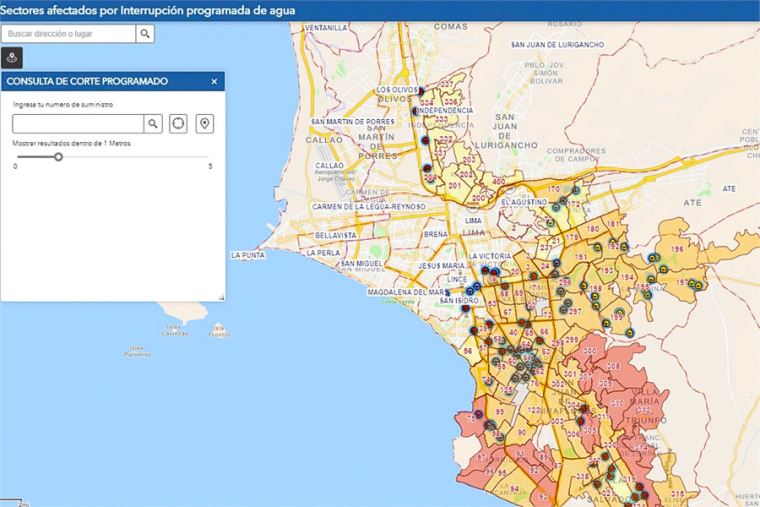The height and width of the screenshot is (507, 760).
Task: Click the marker next to Los Olivos label
Action: pyautogui.click(x=422, y=91)
